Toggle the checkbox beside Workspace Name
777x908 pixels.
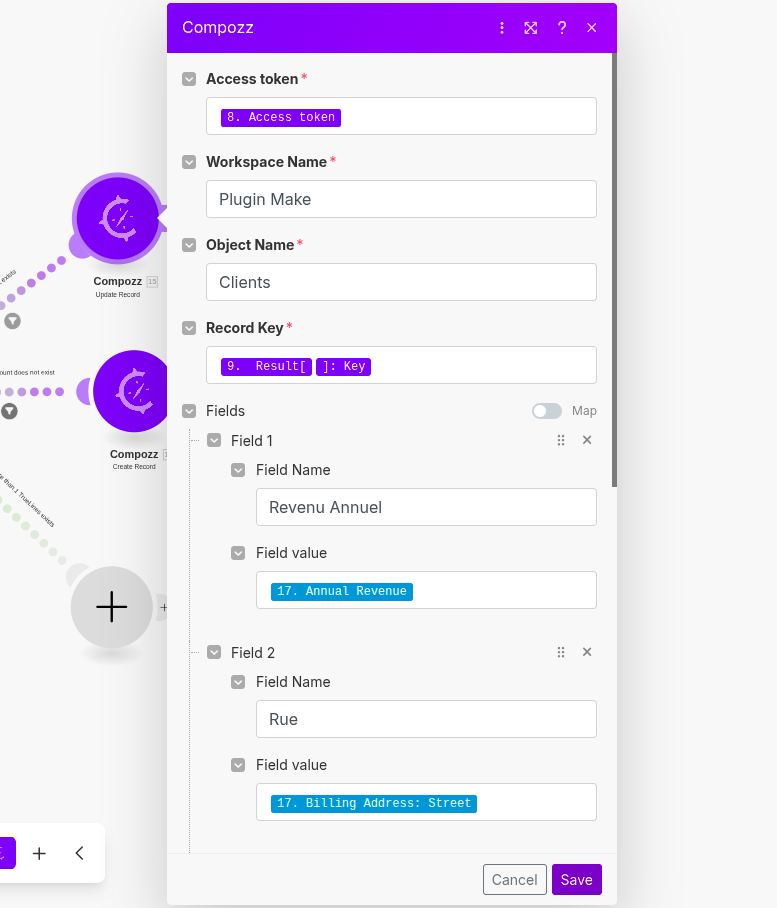(x=188, y=162)
